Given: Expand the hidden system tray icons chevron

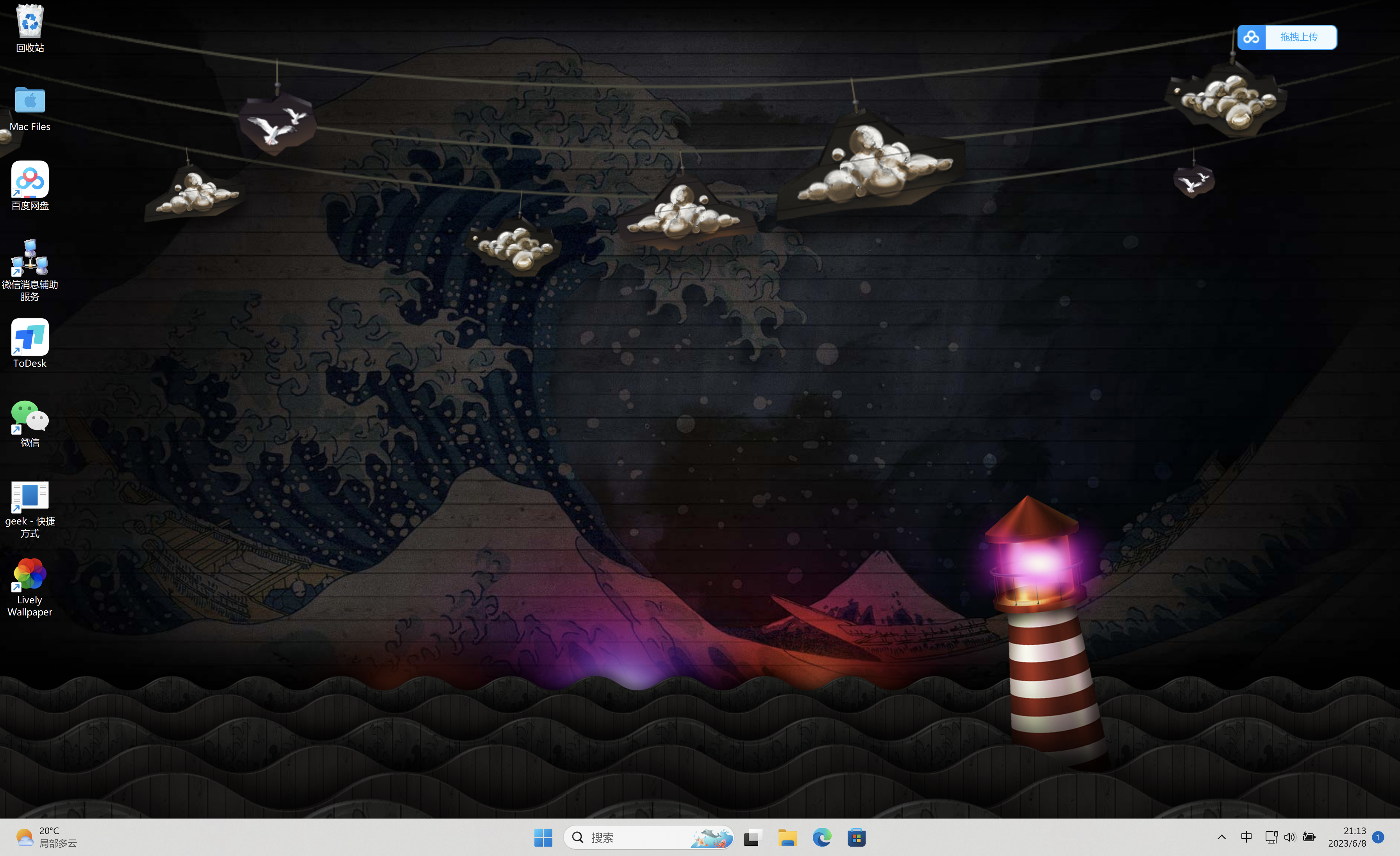Looking at the screenshot, I should coord(1221,837).
